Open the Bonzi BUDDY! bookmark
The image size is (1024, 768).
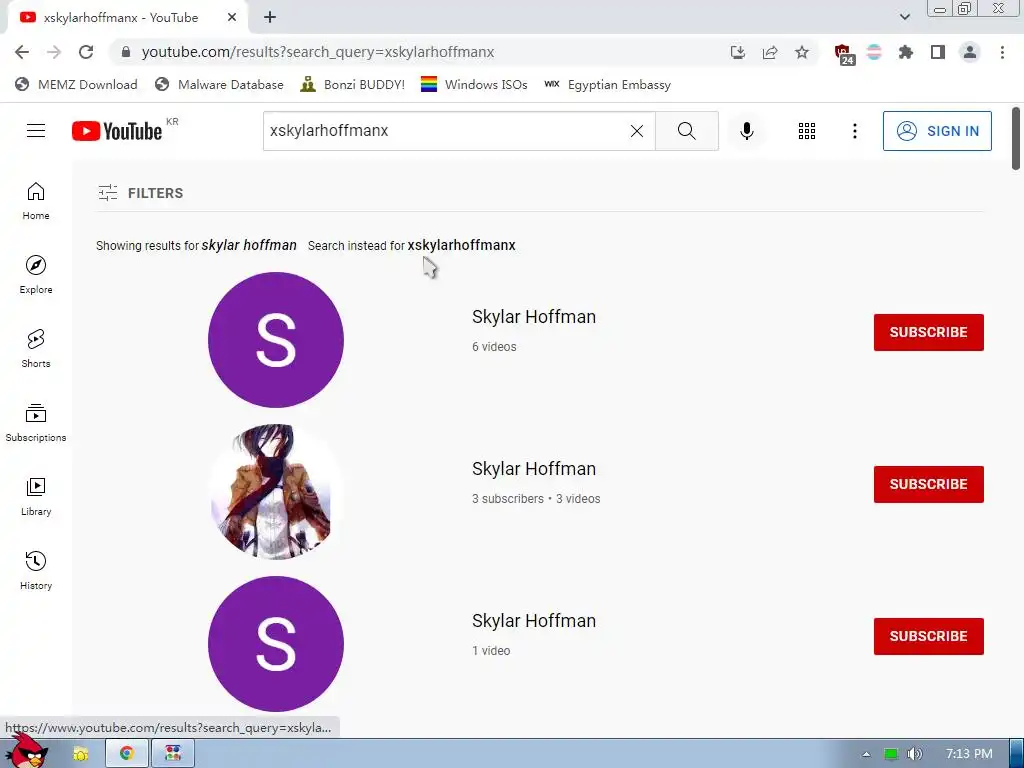(352, 85)
